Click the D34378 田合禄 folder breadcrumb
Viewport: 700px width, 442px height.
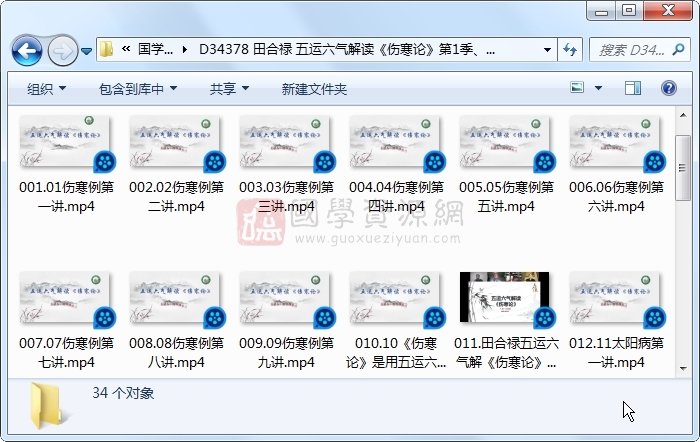[x=347, y=49]
